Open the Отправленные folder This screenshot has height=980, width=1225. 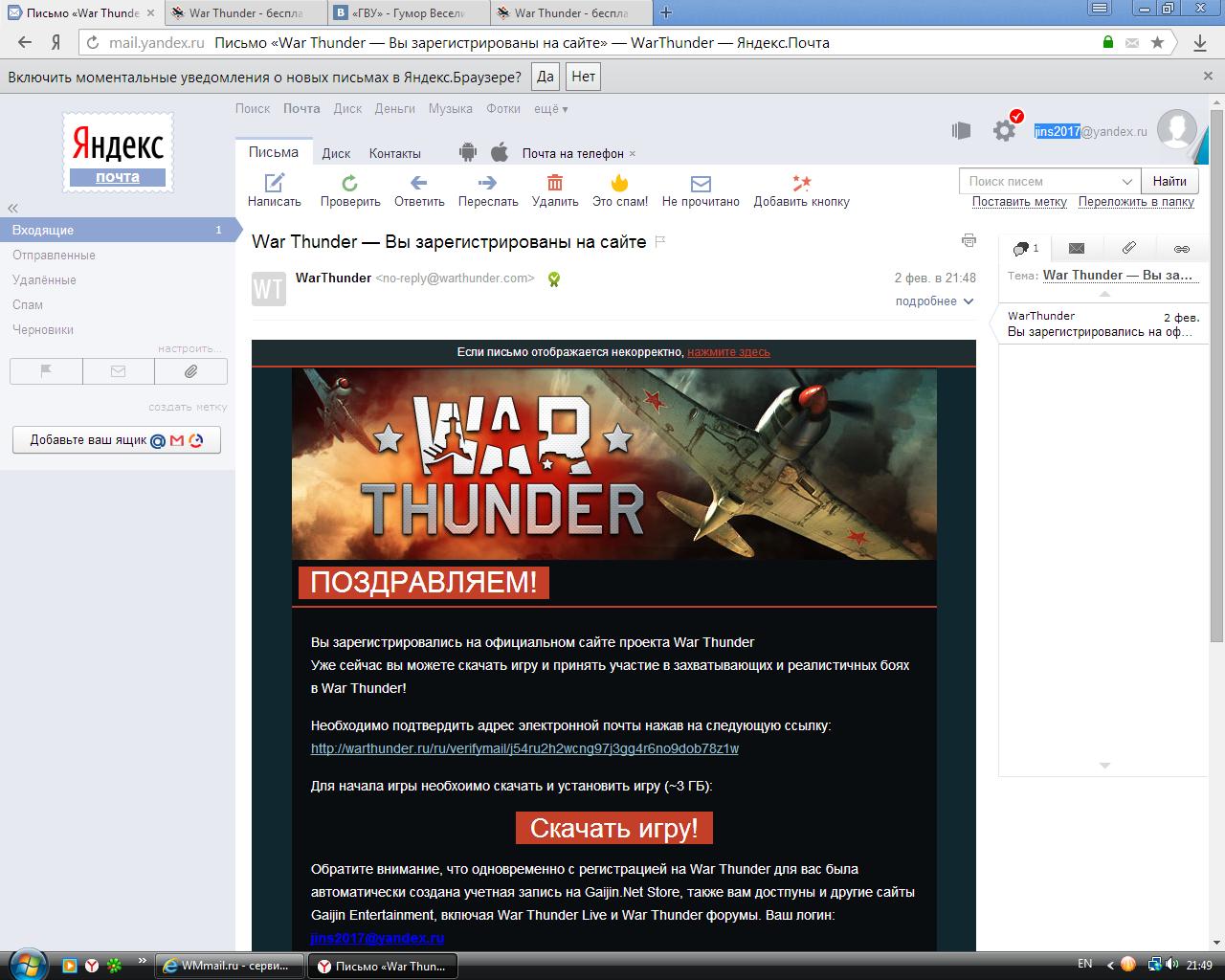[x=54, y=255]
